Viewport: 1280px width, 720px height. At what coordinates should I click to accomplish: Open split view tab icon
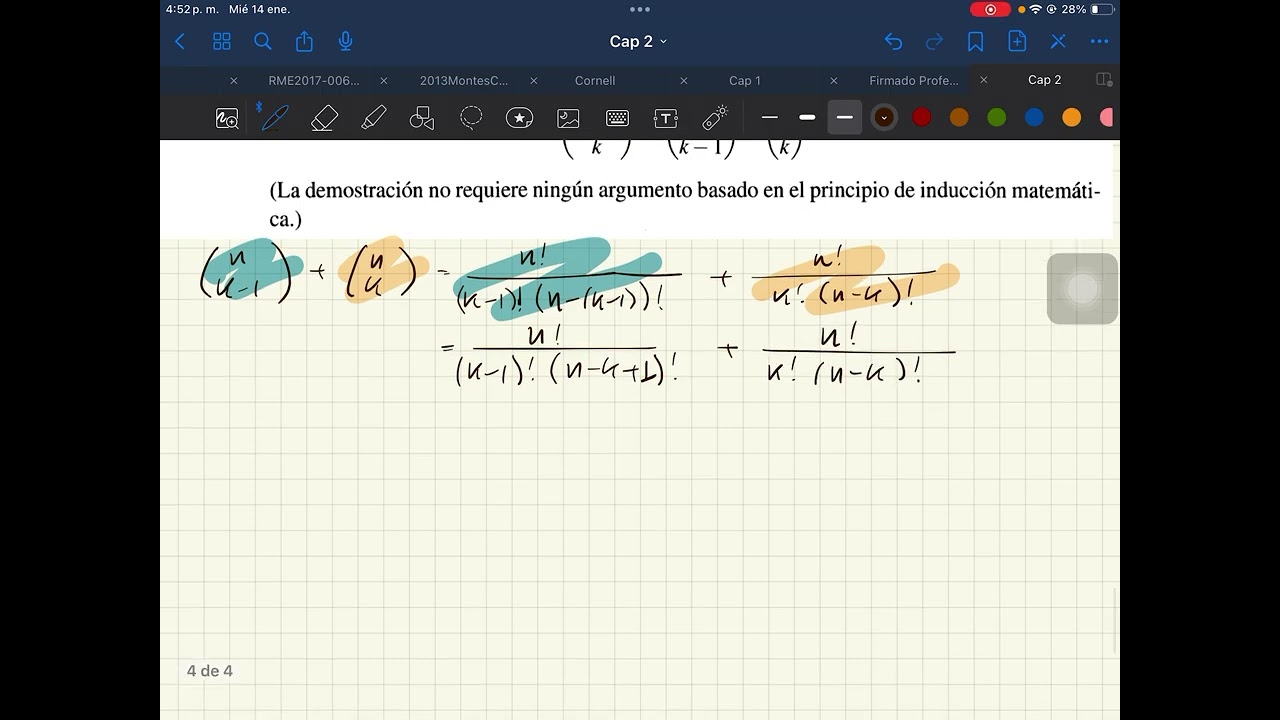[x=1104, y=80]
